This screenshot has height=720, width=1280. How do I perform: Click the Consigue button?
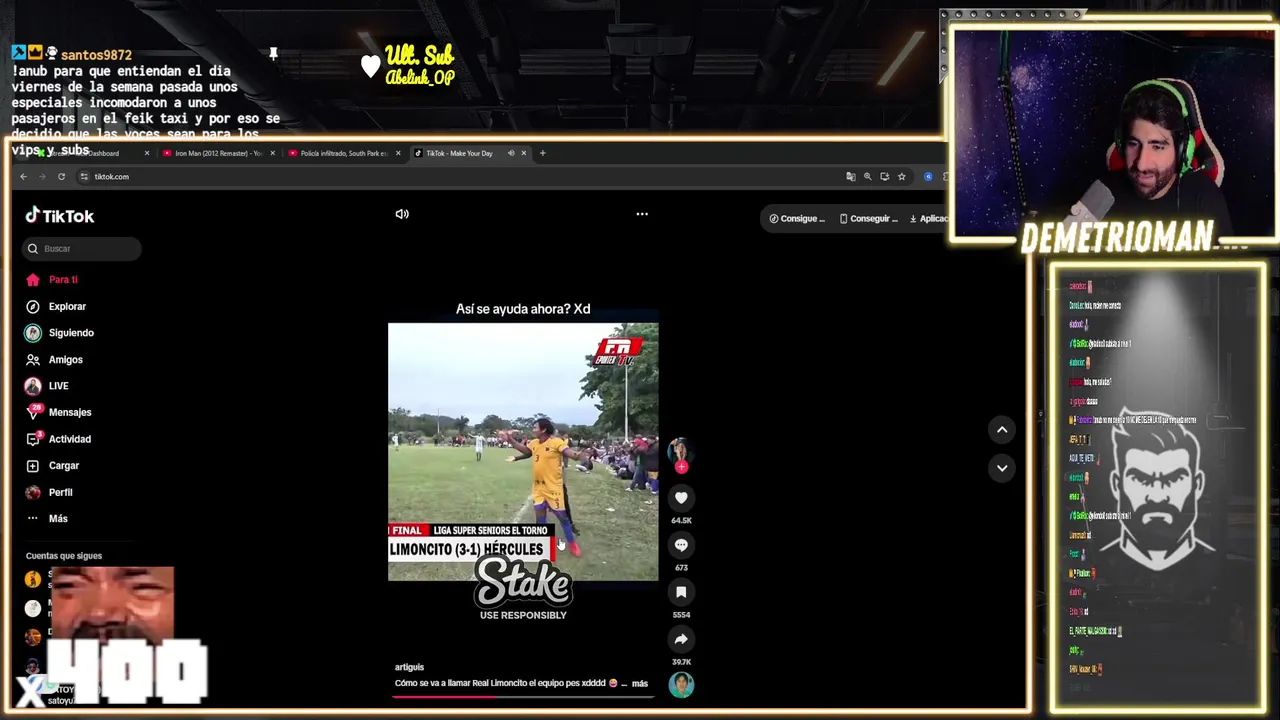tap(797, 218)
